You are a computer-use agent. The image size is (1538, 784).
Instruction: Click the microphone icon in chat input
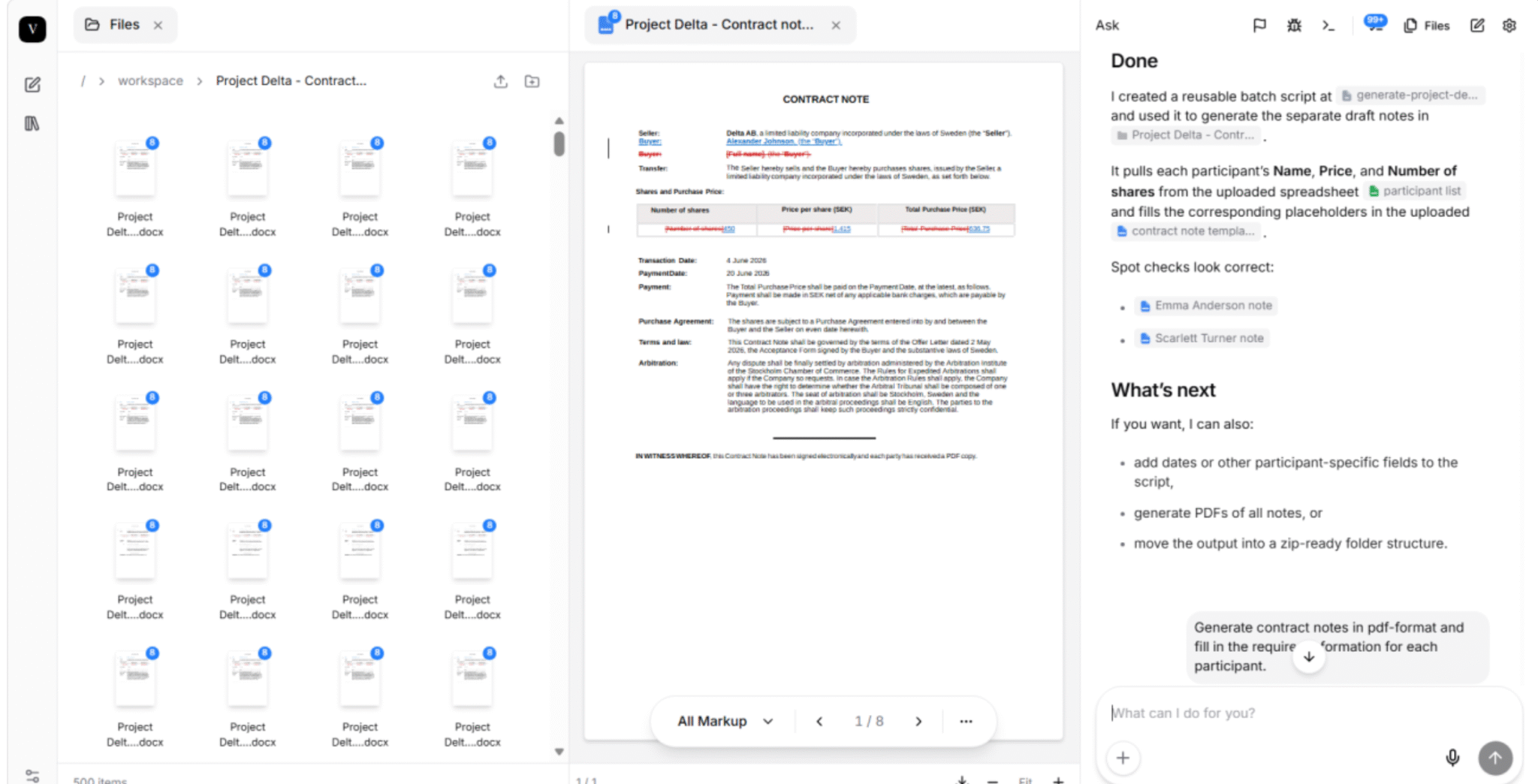pos(1452,758)
